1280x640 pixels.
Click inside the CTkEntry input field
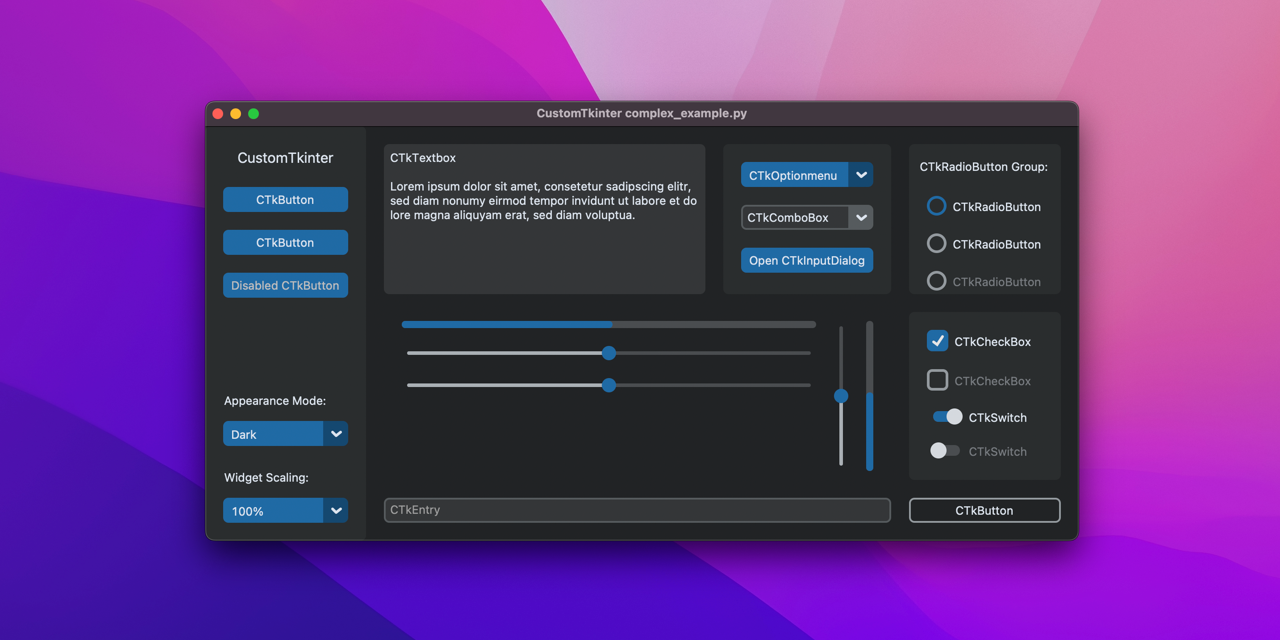tap(637, 510)
